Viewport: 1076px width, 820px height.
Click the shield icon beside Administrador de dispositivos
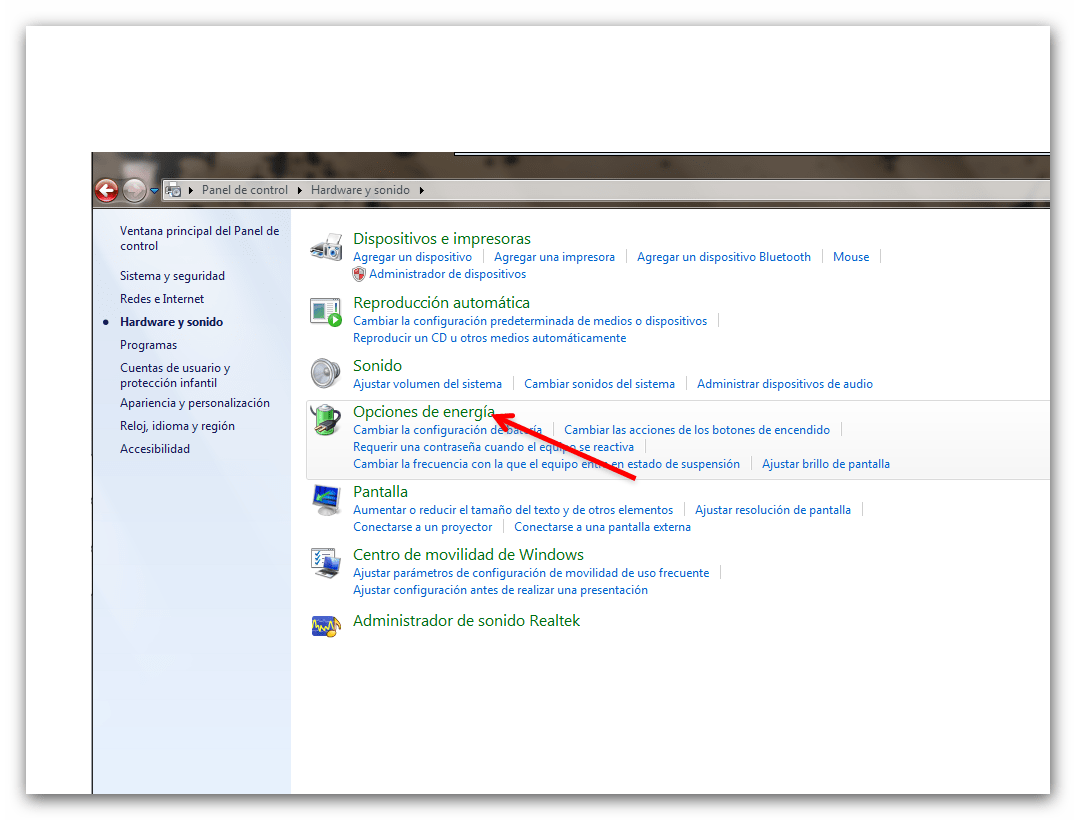pos(359,274)
